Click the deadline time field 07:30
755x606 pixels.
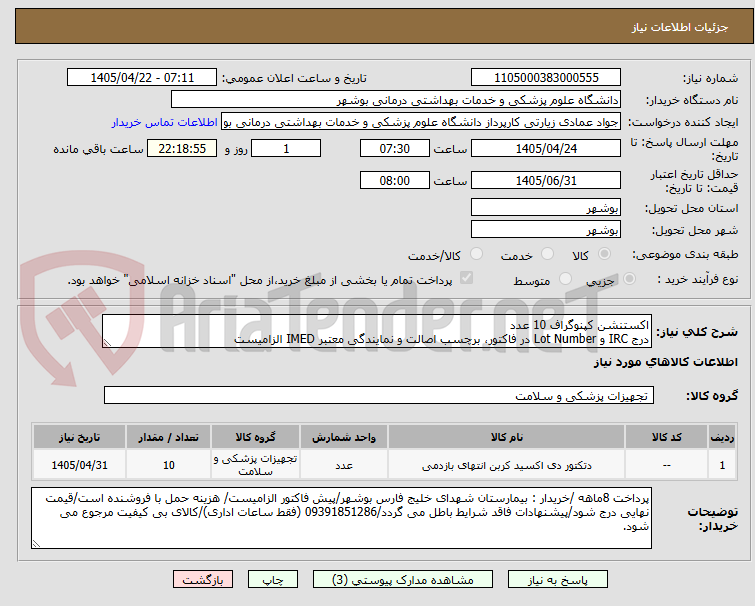[x=395, y=148]
